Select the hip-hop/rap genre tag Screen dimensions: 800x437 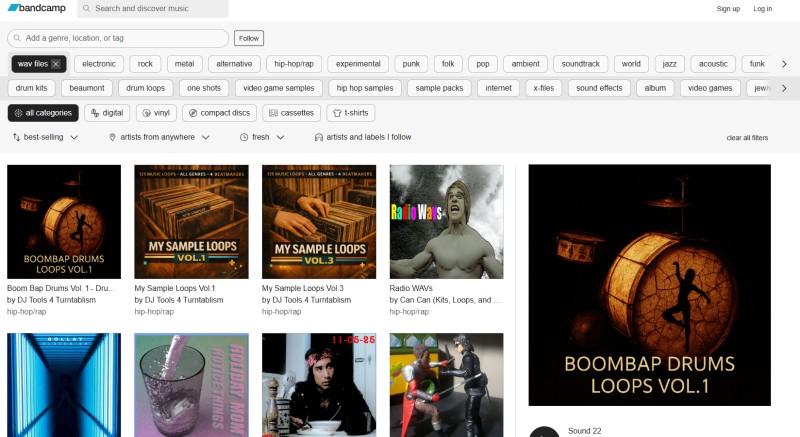click(x=294, y=64)
